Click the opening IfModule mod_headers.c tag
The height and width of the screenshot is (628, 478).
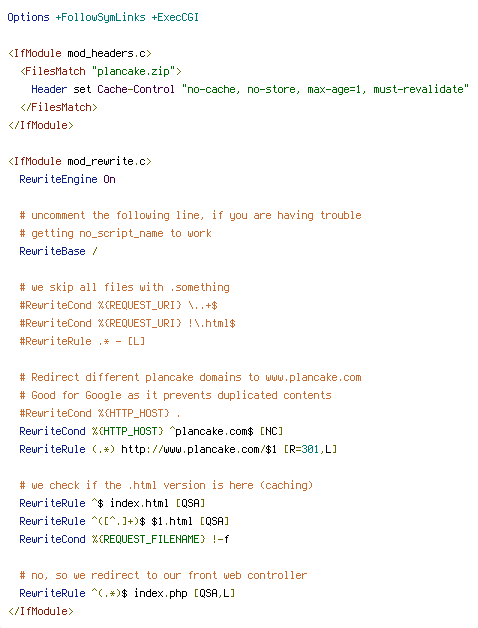80,53
